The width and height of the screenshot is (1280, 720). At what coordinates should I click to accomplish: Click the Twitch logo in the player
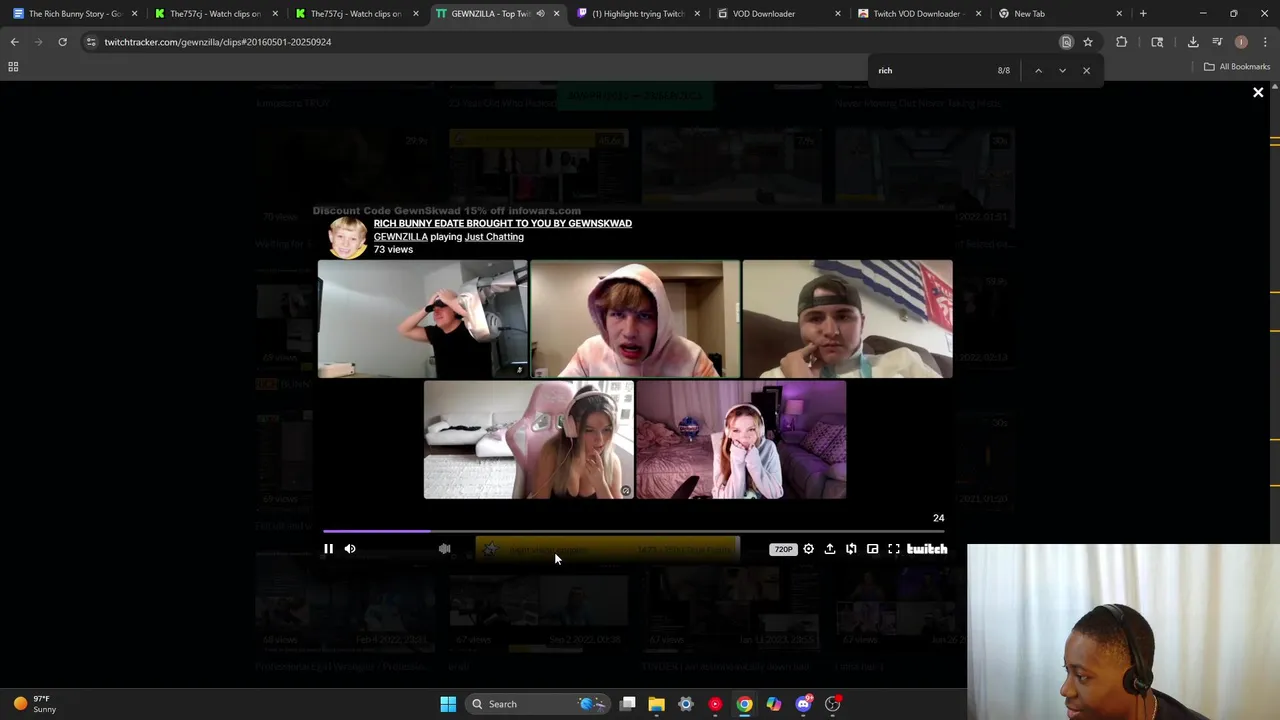[x=927, y=549]
